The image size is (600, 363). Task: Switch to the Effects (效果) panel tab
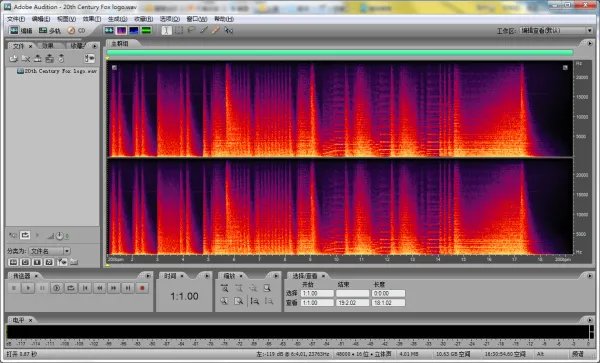coord(48,46)
